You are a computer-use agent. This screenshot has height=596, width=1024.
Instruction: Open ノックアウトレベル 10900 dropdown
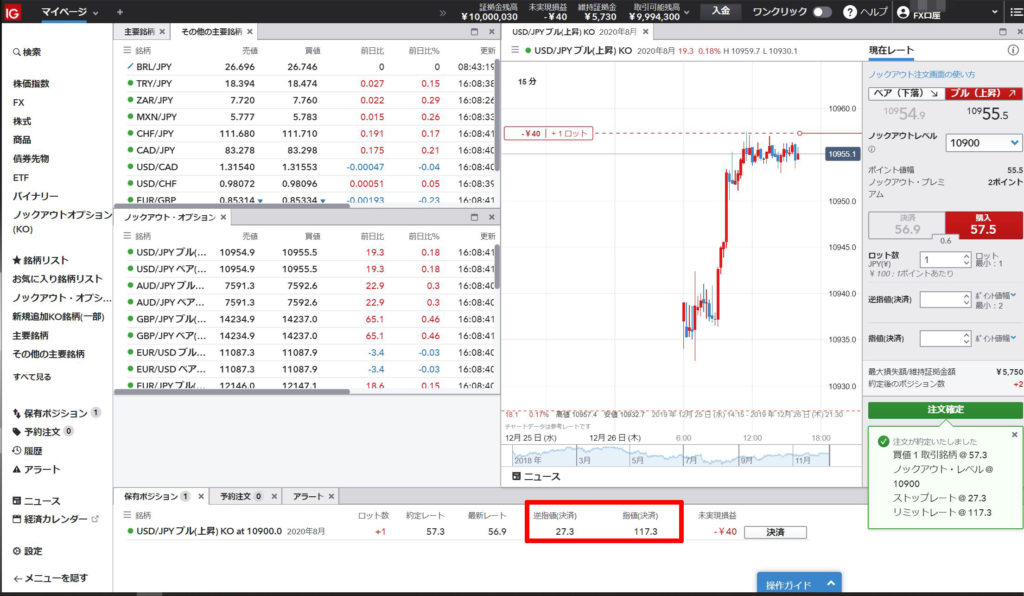[x=984, y=143]
